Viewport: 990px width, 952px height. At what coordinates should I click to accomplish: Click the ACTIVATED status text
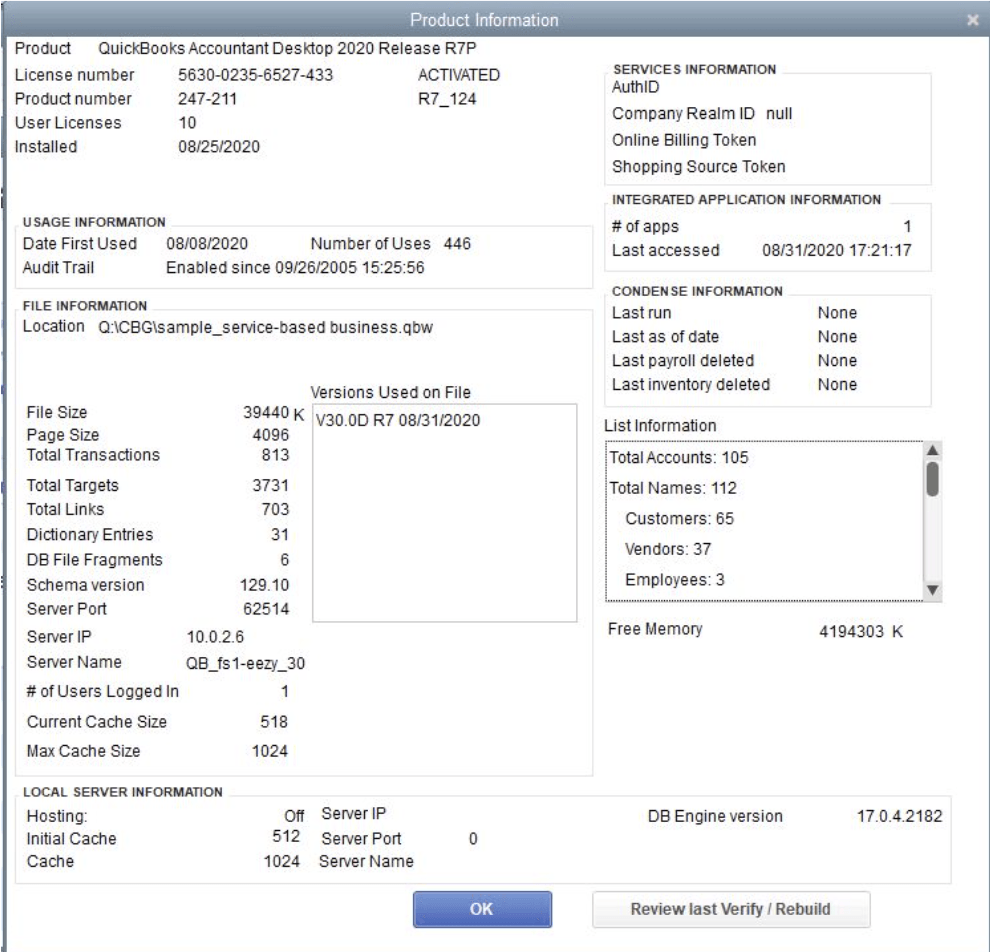(x=458, y=75)
